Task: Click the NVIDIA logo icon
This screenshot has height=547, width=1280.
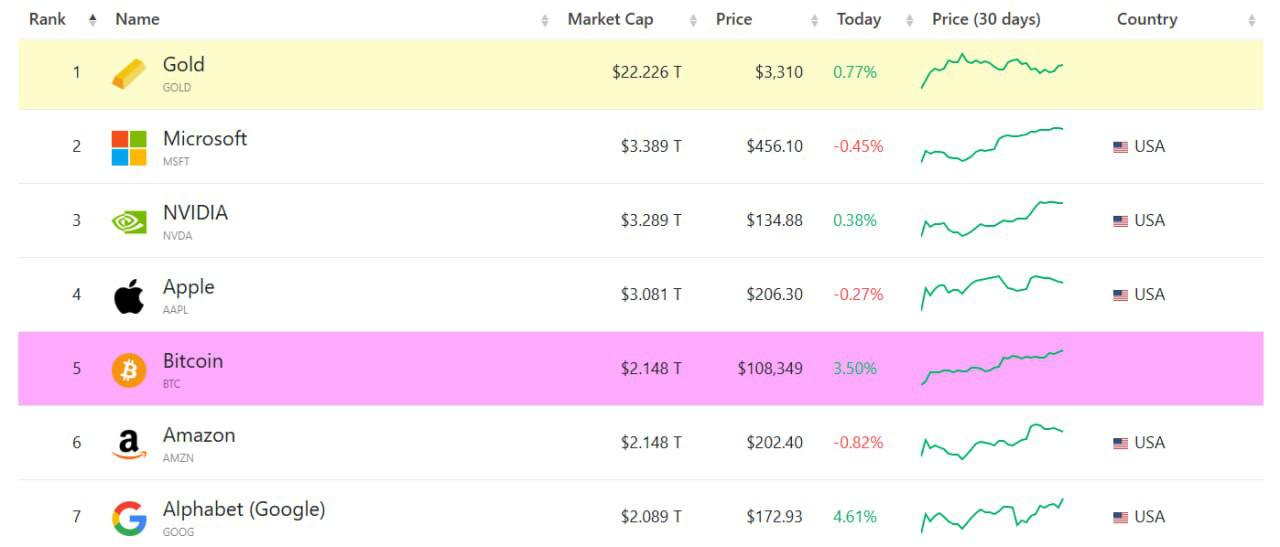Action: 128,221
